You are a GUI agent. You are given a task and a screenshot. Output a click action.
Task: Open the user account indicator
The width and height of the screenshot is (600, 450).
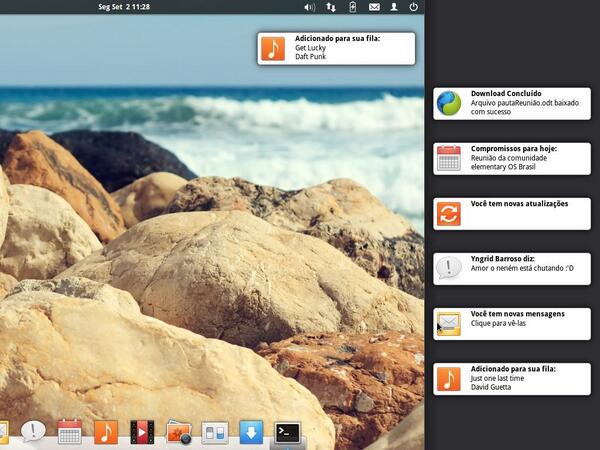pos(394,7)
